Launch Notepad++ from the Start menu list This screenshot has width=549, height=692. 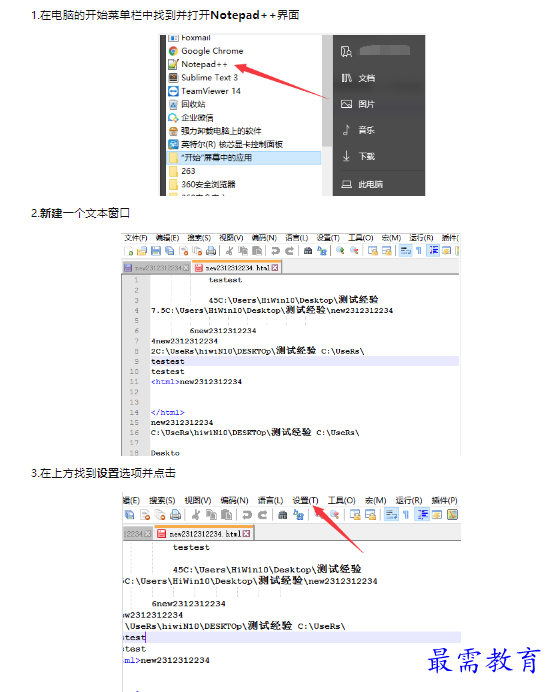[x=198, y=64]
